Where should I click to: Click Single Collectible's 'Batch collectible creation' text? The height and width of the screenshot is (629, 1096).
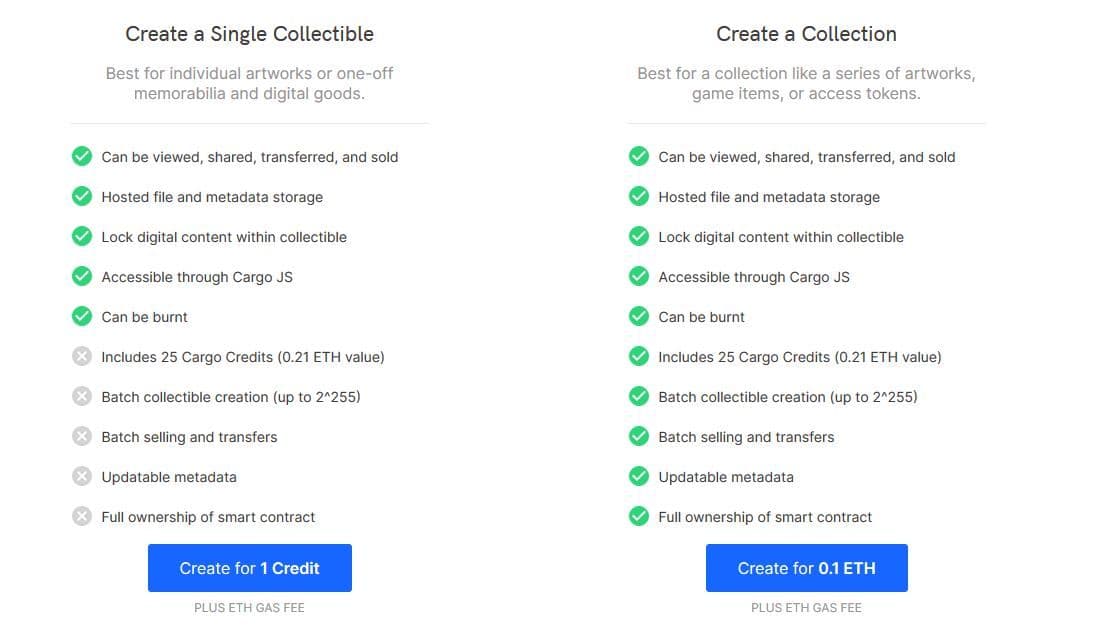point(231,397)
